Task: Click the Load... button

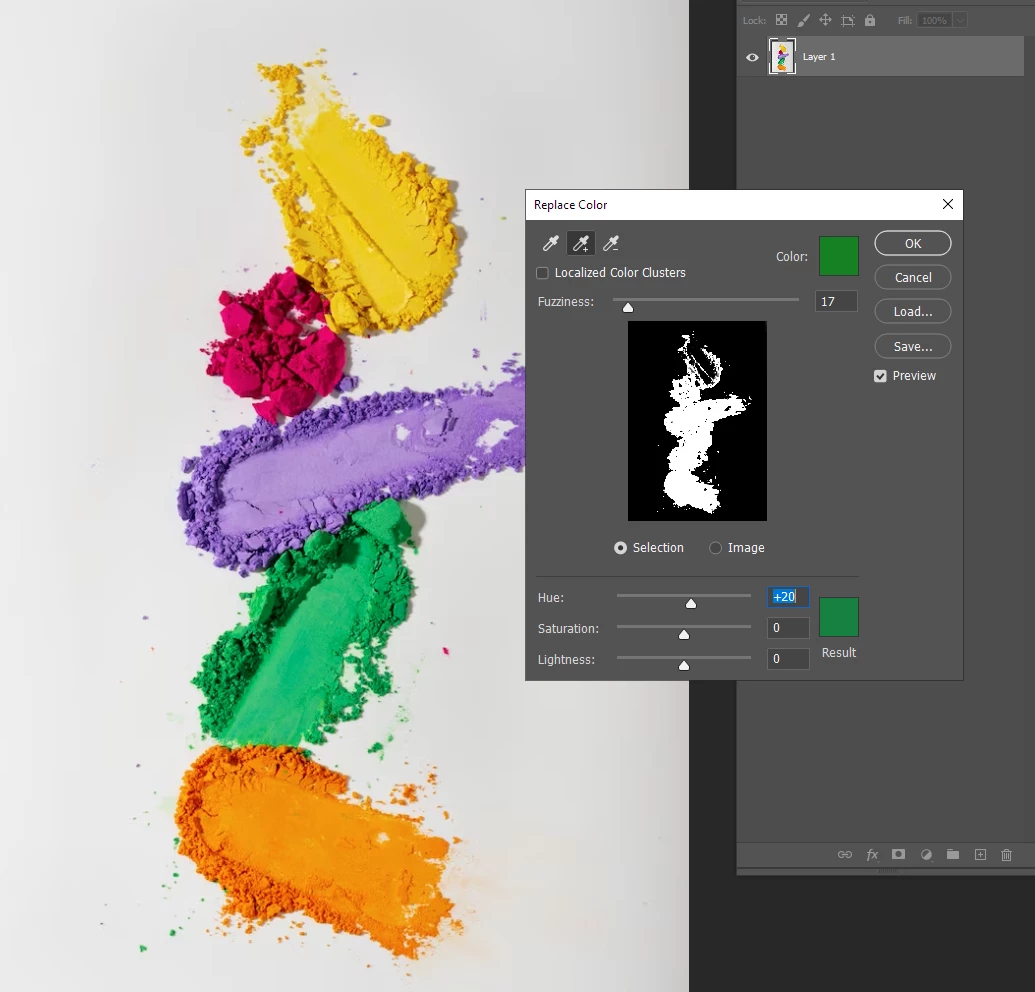Action: click(913, 312)
